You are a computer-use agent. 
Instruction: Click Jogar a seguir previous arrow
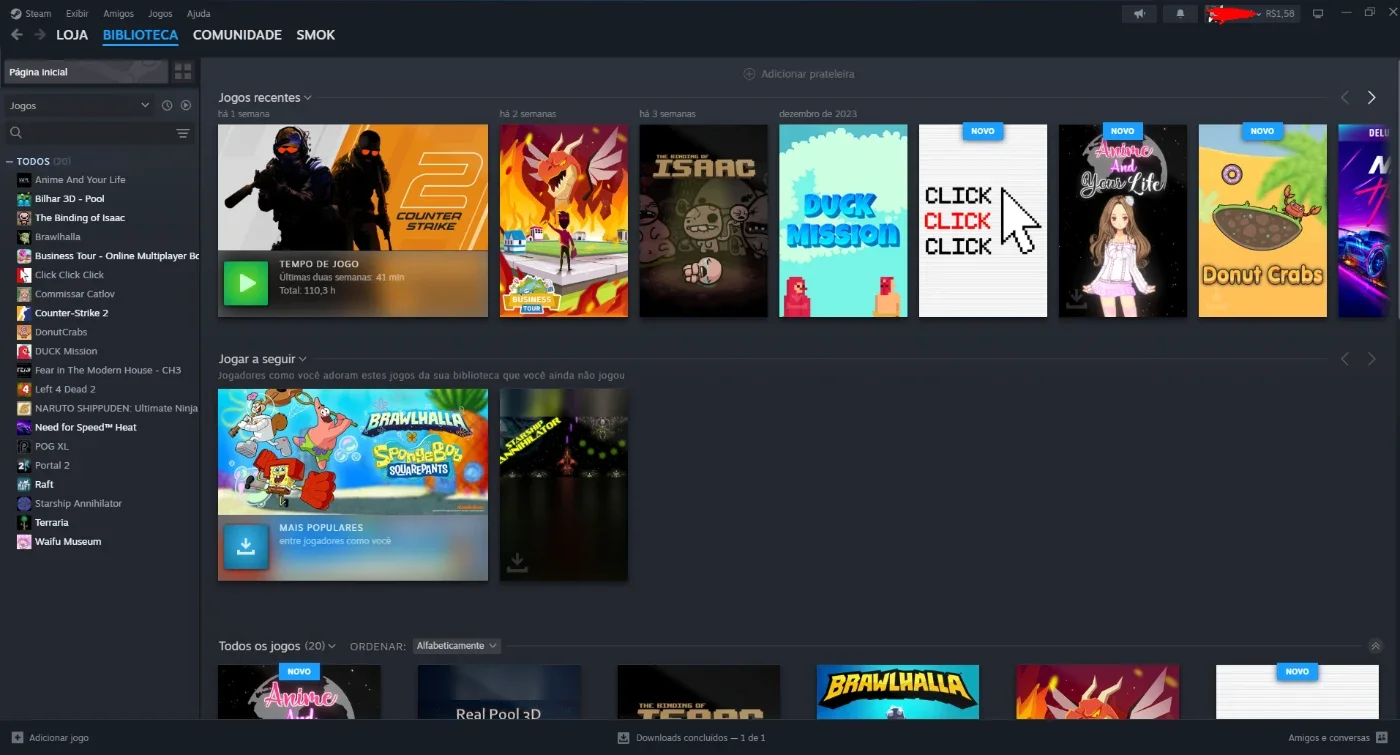tap(1344, 359)
